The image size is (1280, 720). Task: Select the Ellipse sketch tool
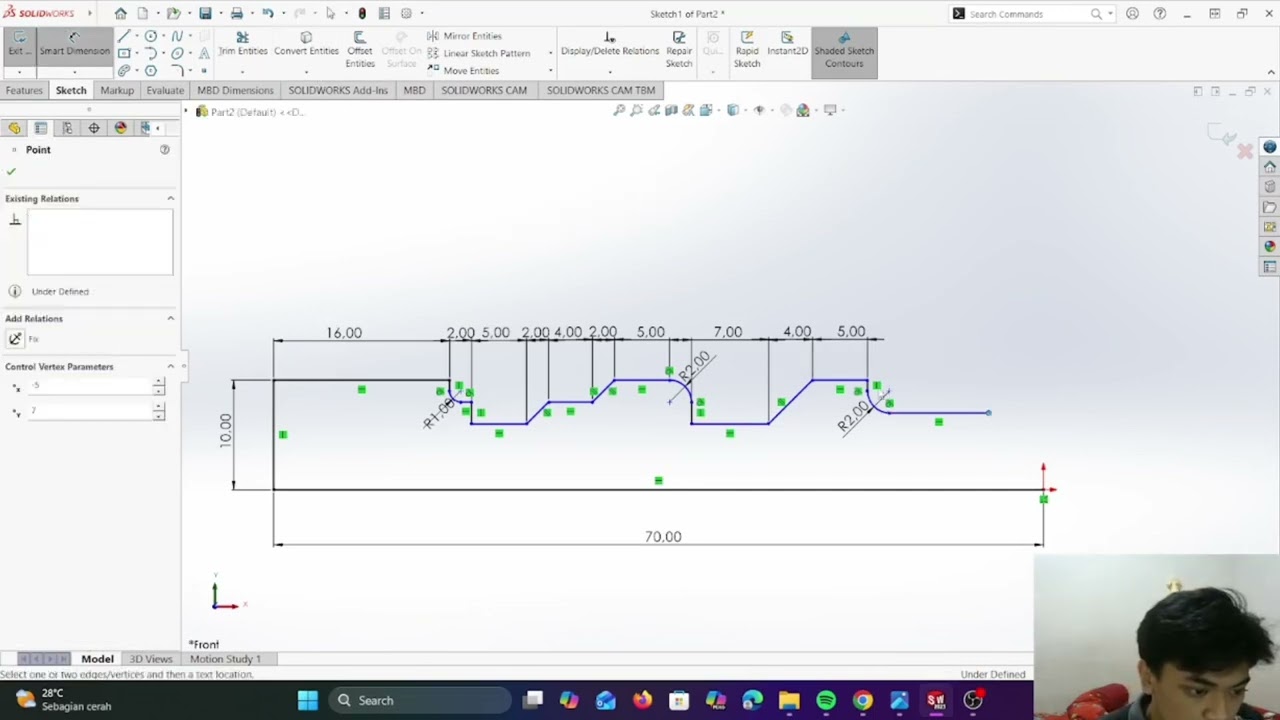[177, 53]
